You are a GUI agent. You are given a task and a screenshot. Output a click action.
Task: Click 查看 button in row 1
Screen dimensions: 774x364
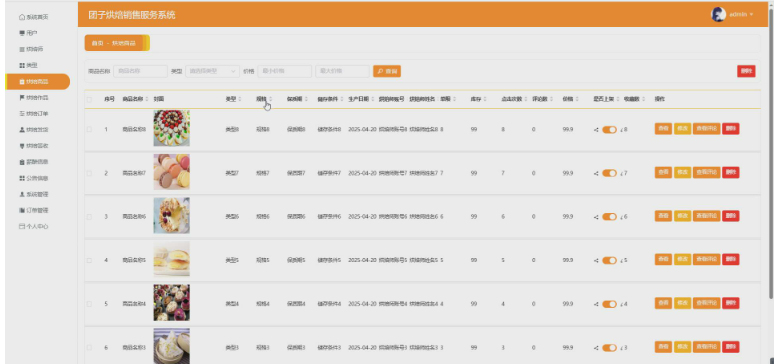(x=663, y=129)
